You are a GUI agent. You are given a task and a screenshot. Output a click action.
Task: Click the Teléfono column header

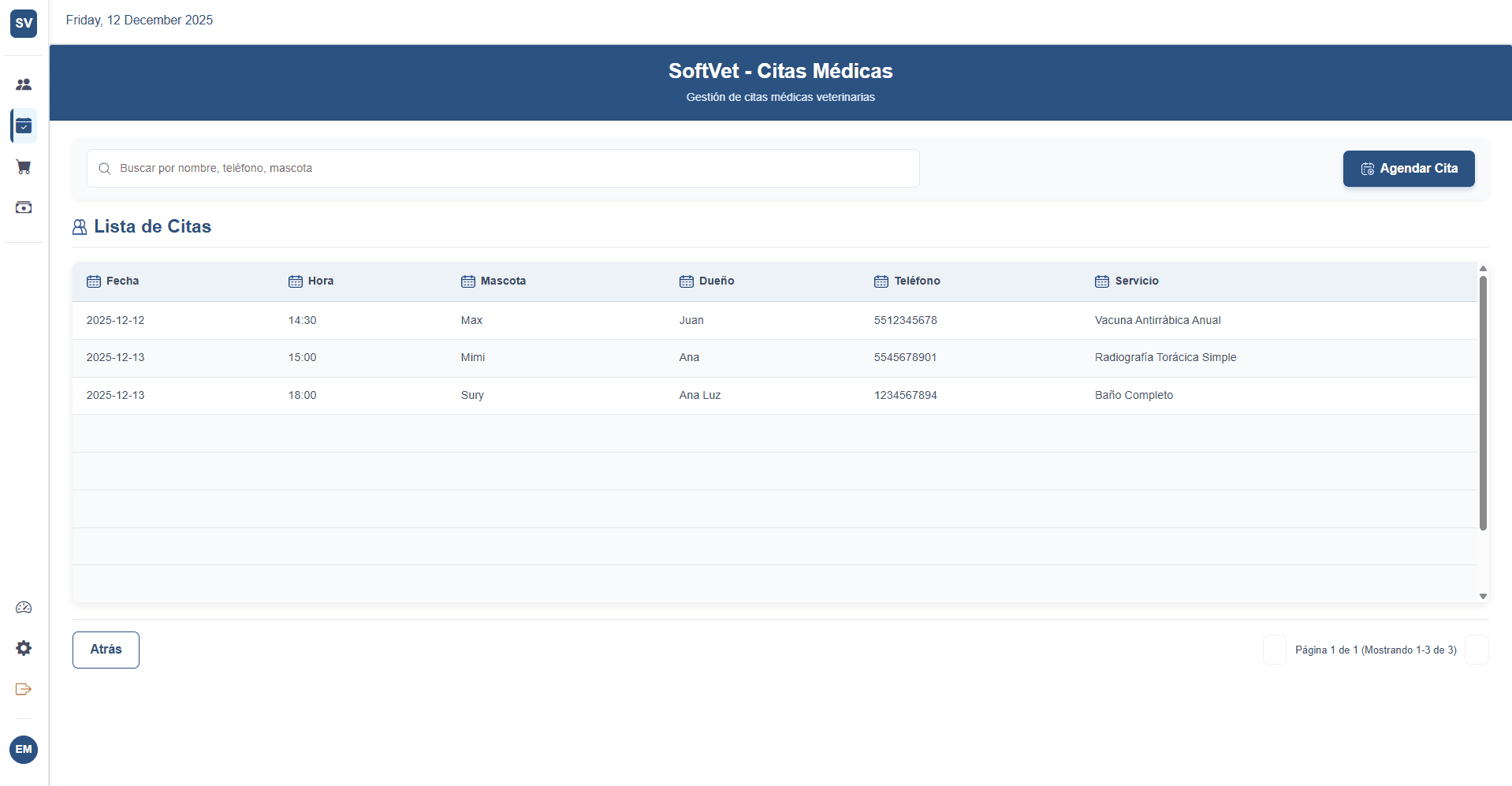click(917, 281)
